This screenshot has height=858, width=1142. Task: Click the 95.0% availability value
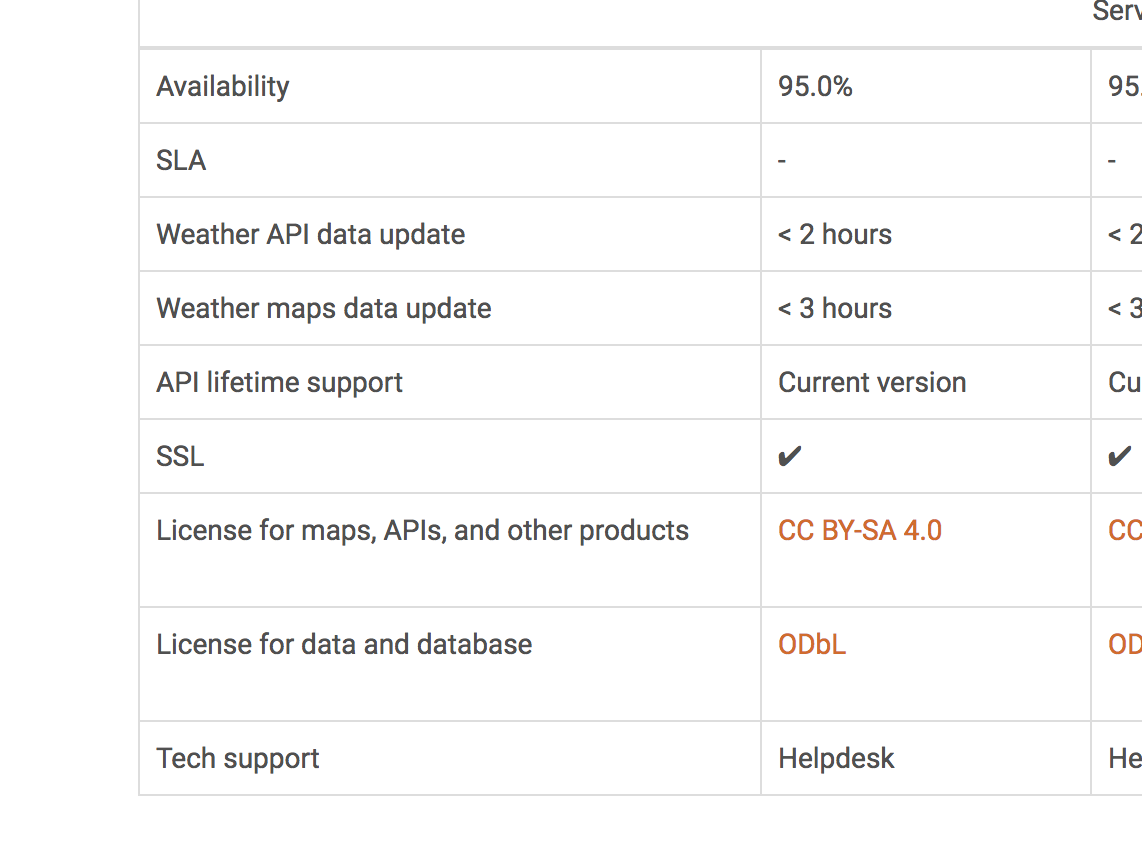coord(815,87)
